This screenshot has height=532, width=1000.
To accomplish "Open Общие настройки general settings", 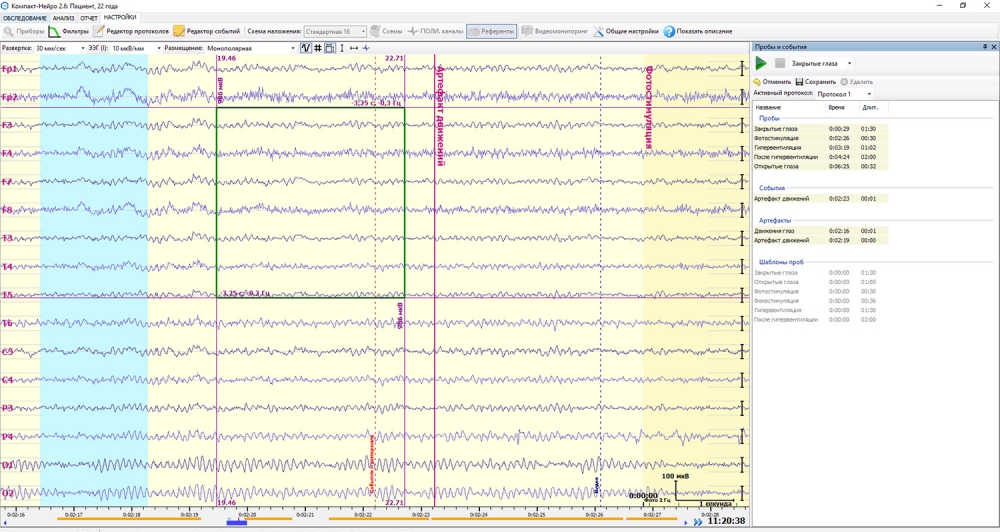I will click(625, 31).
